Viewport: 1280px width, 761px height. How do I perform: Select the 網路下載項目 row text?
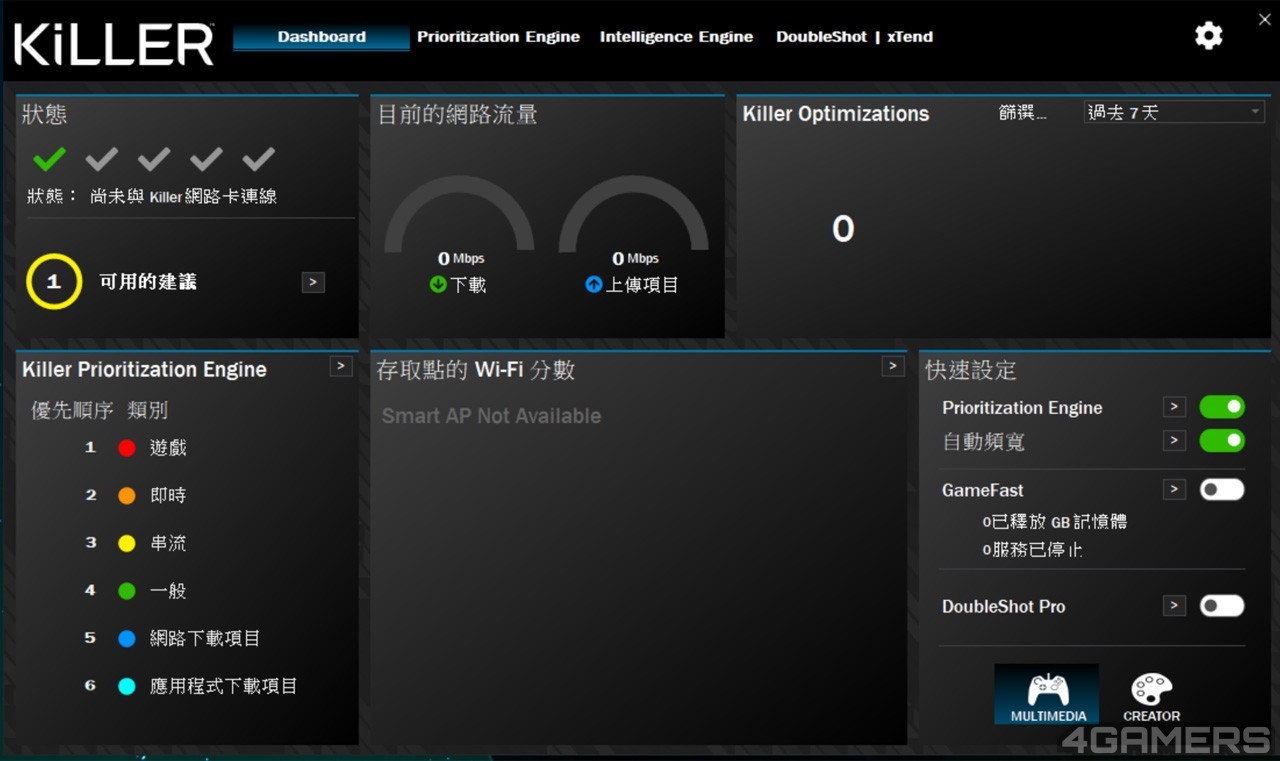(205, 639)
